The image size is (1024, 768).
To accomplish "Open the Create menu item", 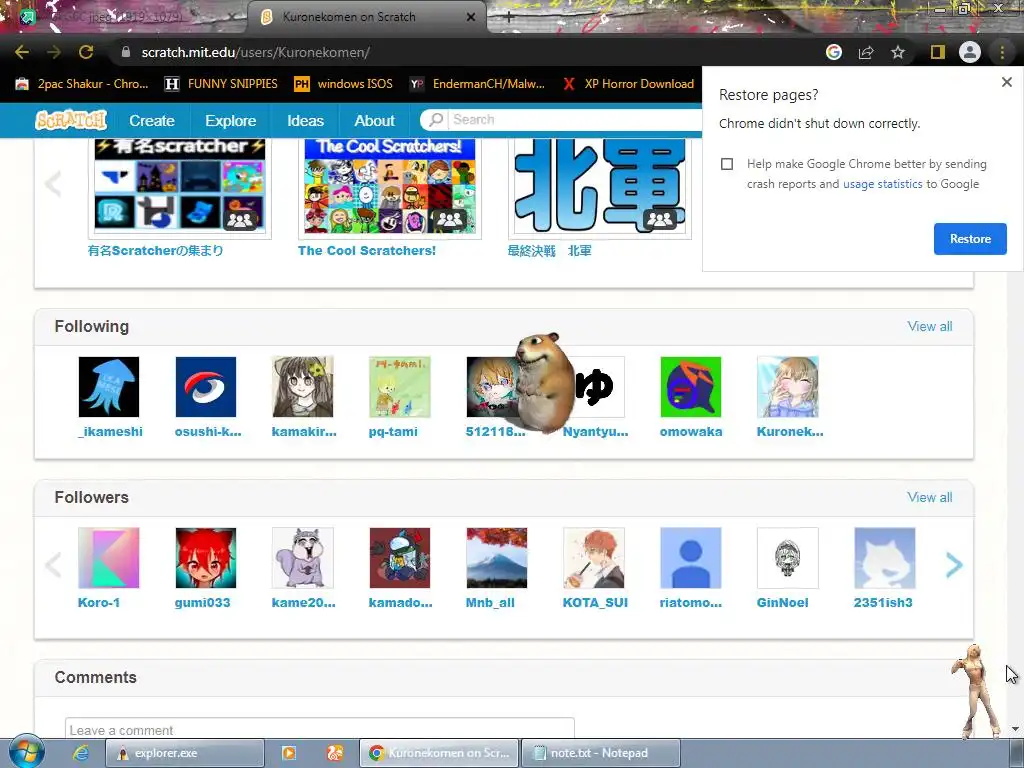I will pos(152,121).
